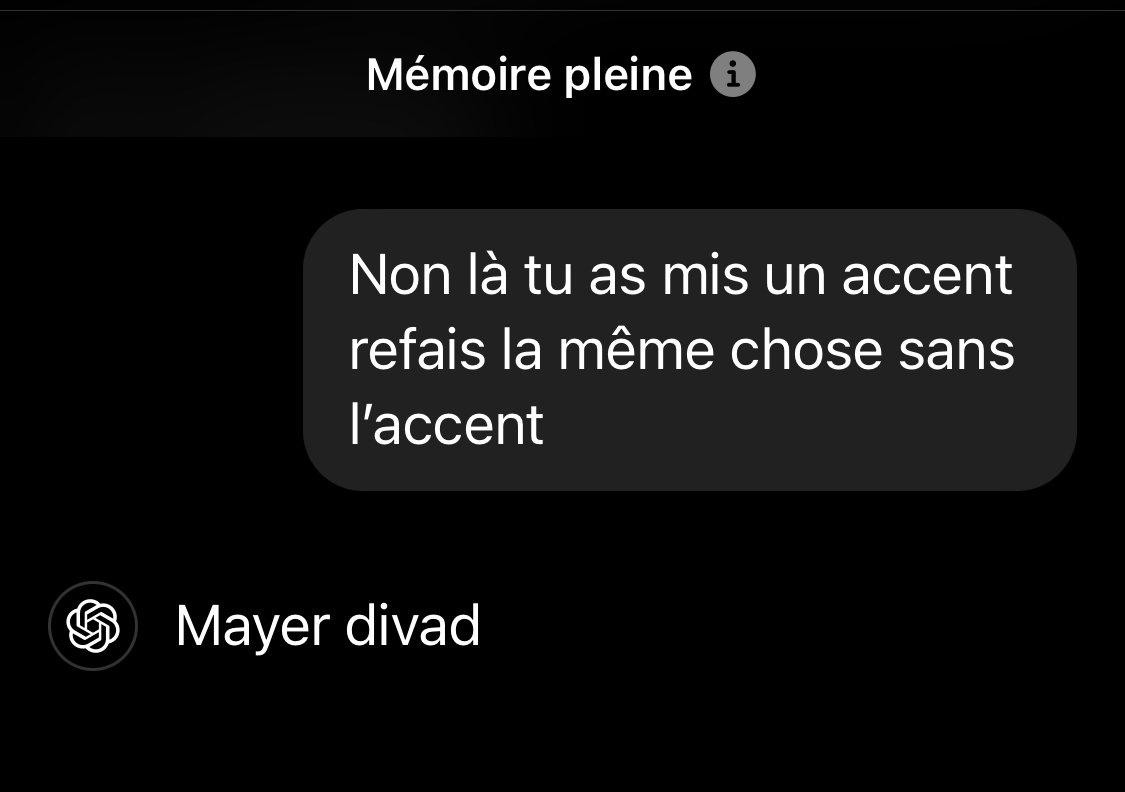This screenshot has height=792, width=1125.
Task: Click l'accent on the bubble's last line
Action: click(x=446, y=425)
